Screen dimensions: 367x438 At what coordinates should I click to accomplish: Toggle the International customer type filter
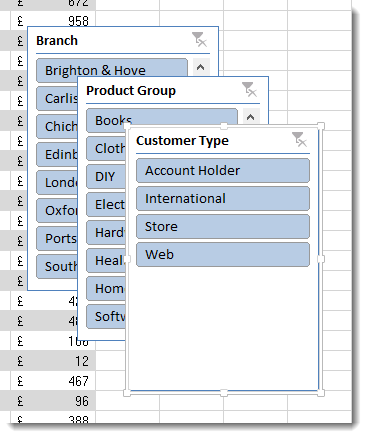coord(223,199)
